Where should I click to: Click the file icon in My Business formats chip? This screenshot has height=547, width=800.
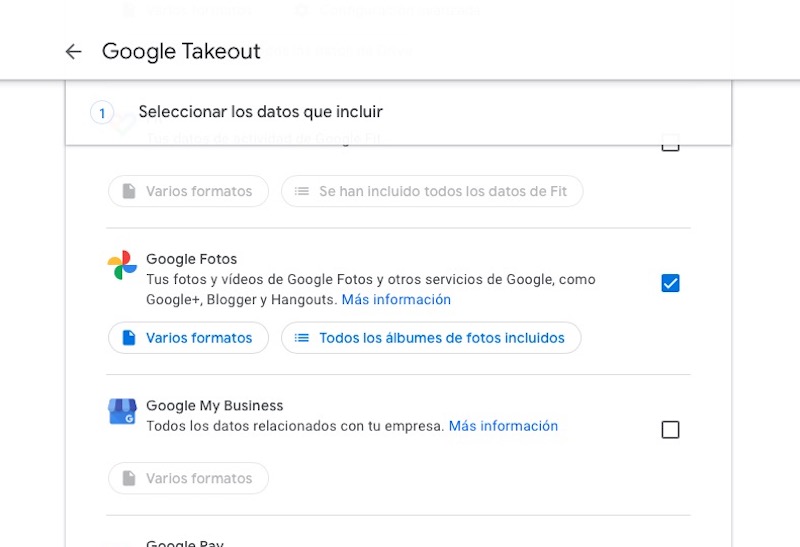(x=128, y=478)
